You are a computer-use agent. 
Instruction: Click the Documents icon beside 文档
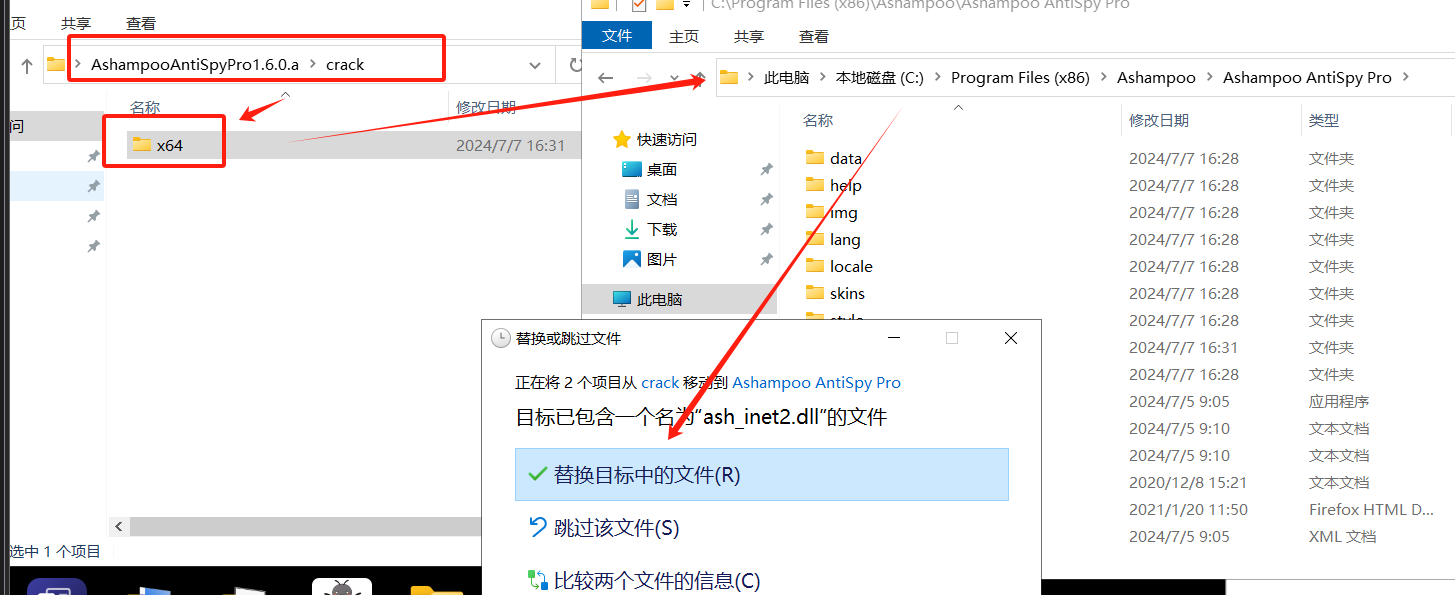click(631, 199)
